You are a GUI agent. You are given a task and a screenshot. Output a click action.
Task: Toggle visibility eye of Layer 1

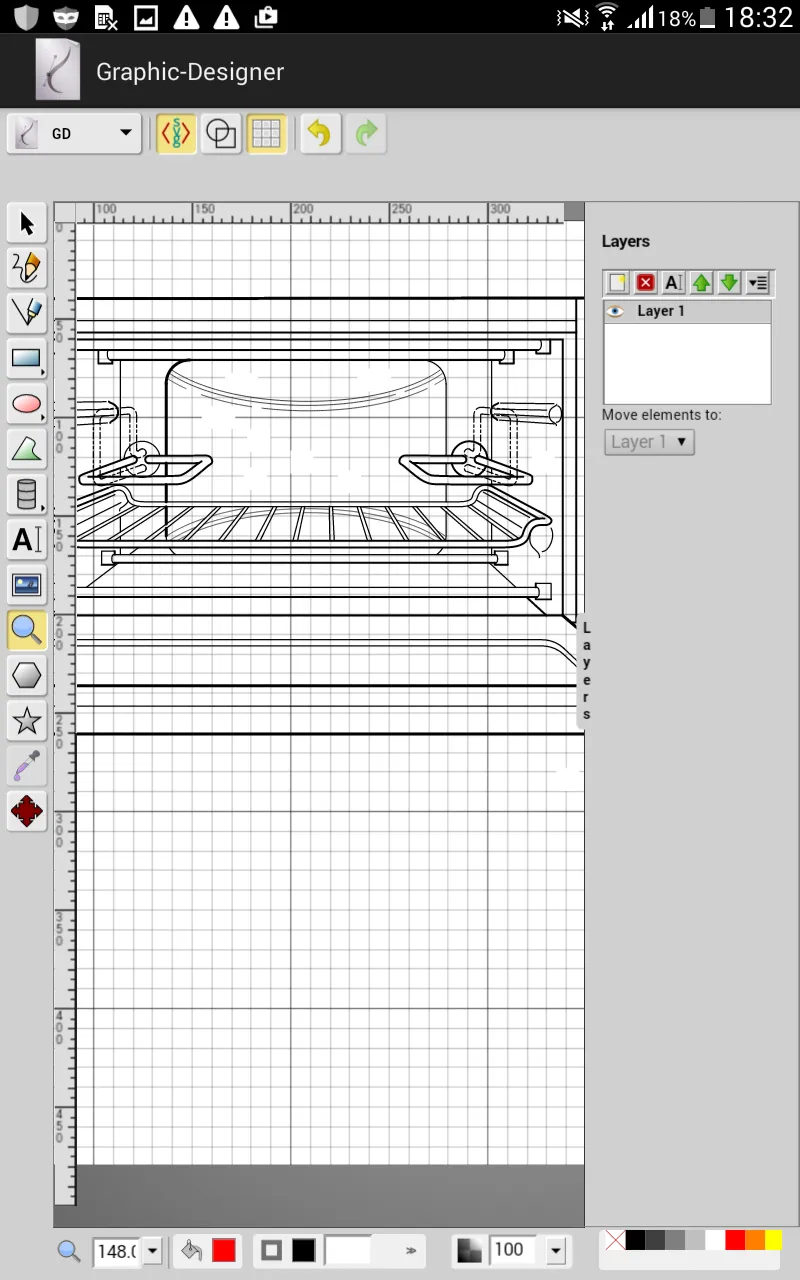(616, 311)
